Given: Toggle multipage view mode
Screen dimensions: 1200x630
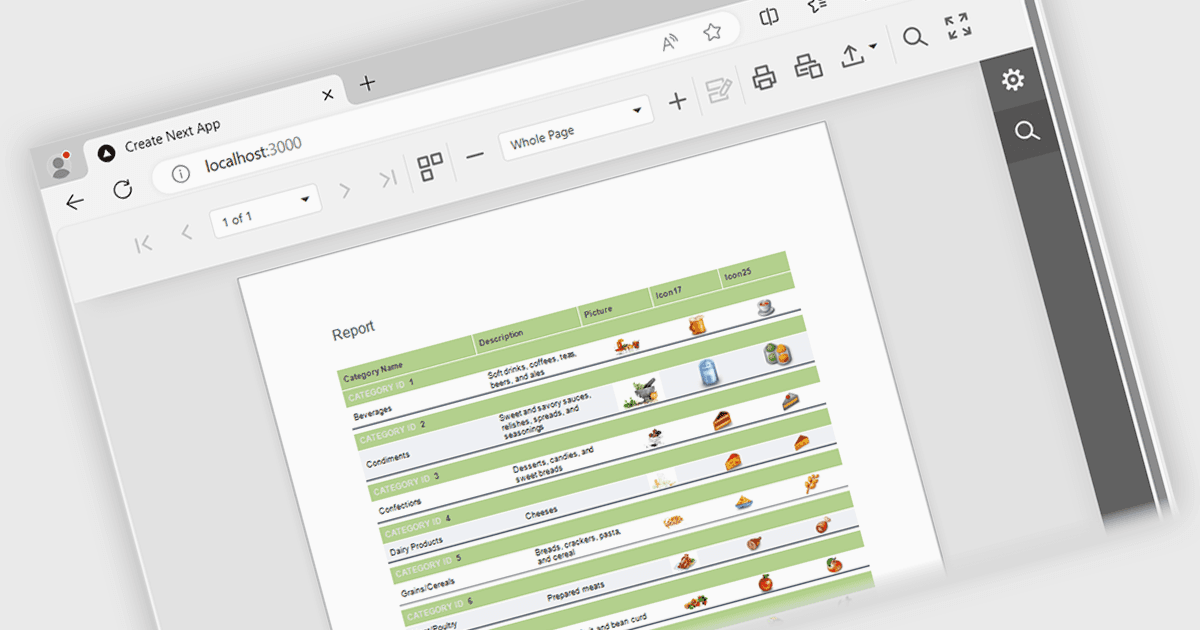Looking at the screenshot, I should [x=431, y=167].
